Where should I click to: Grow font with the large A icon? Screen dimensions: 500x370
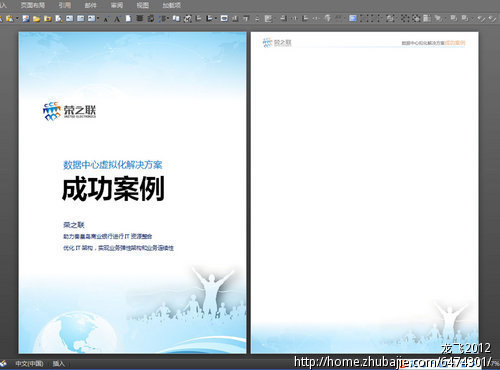[117, 19]
